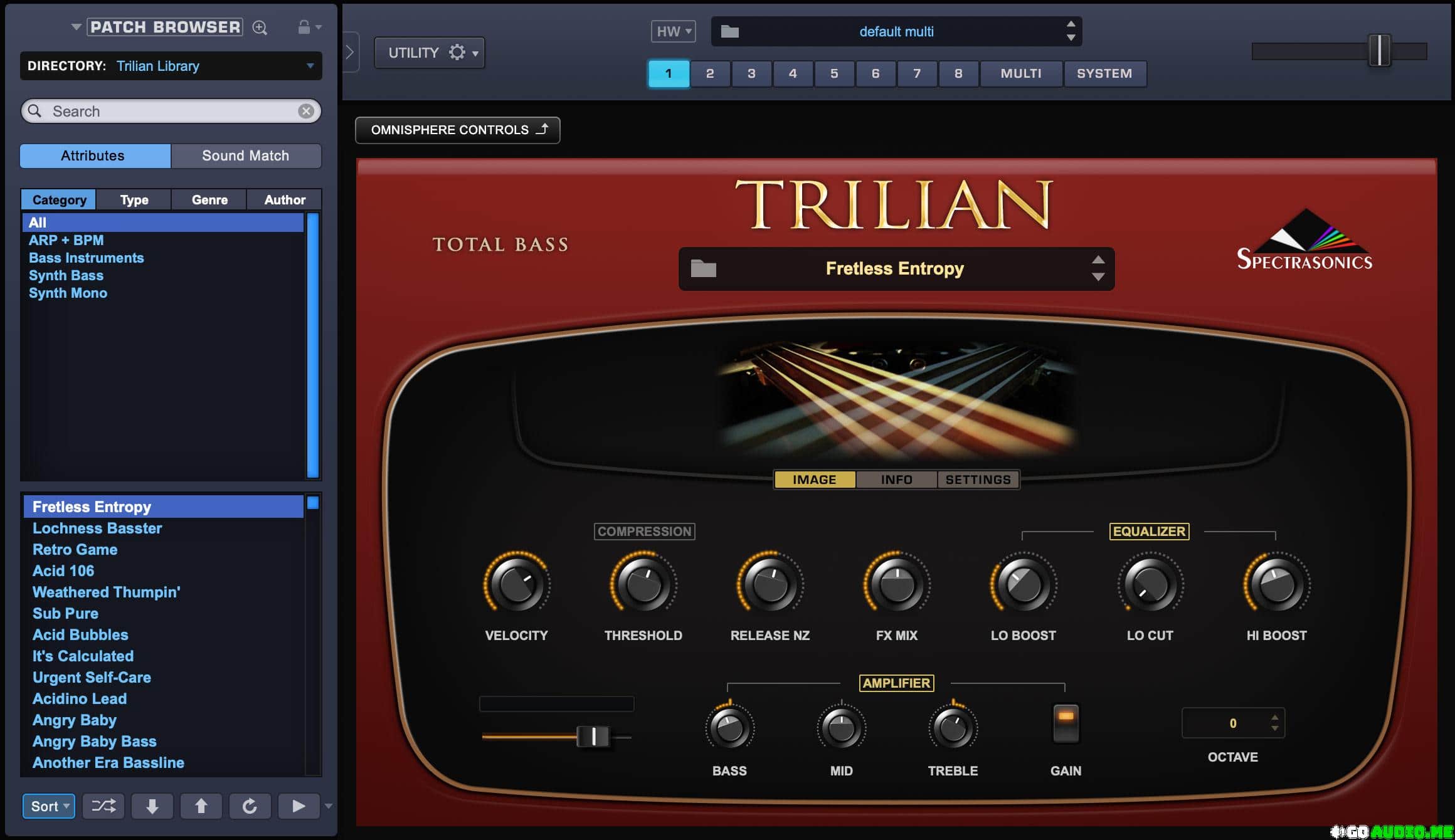Step to next patch with down arrow button
The image size is (1455, 840).
152,806
